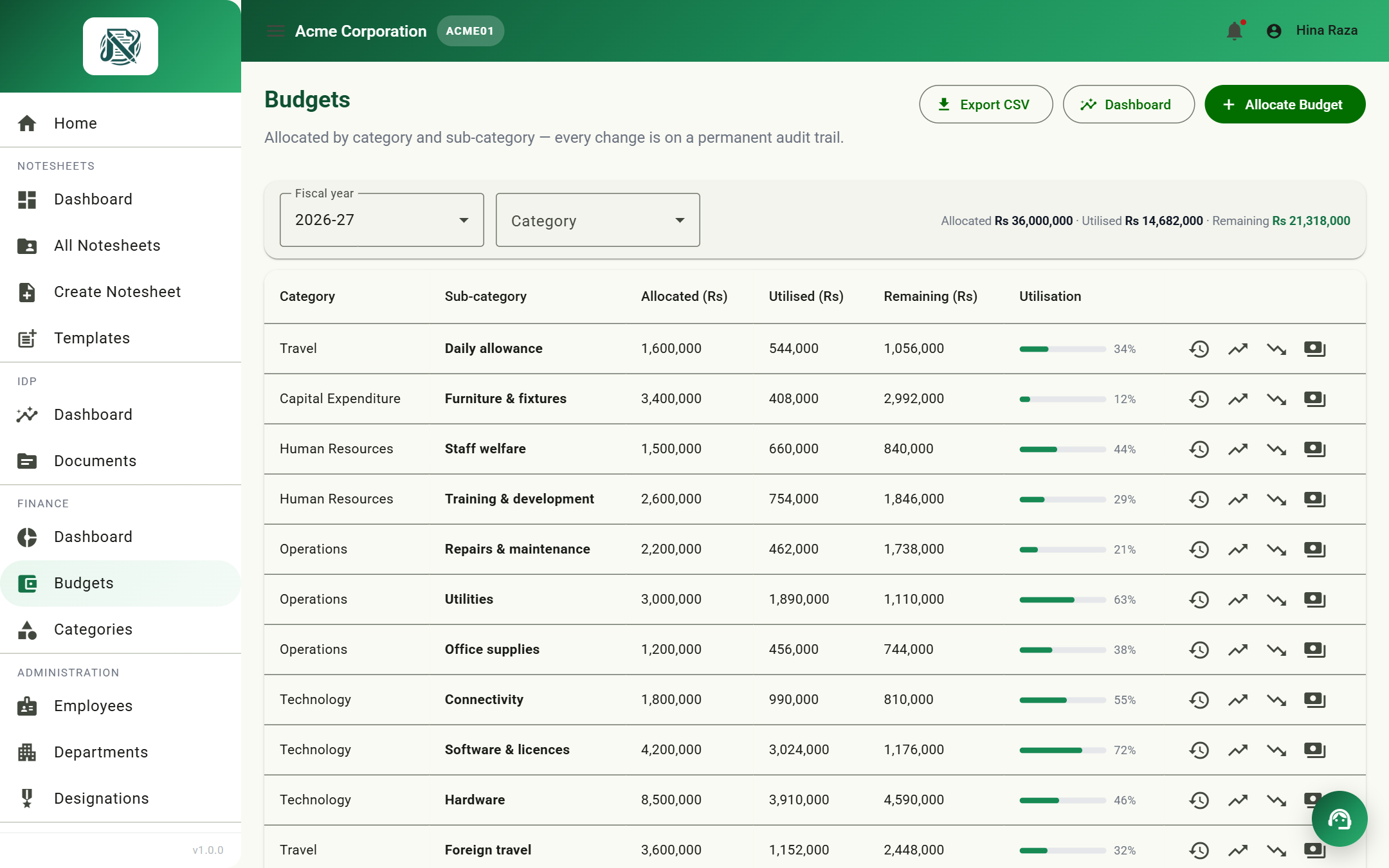Viewport: 1389px width, 868px height.
Task: Click upward trend icon in Hardware row
Action: point(1237,800)
